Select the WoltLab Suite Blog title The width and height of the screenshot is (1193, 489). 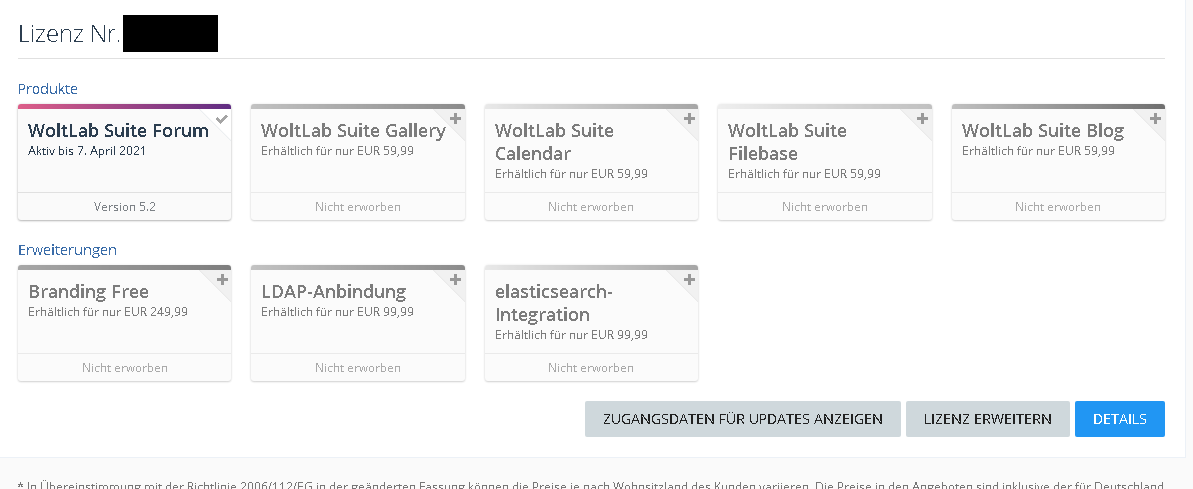(x=1042, y=131)
